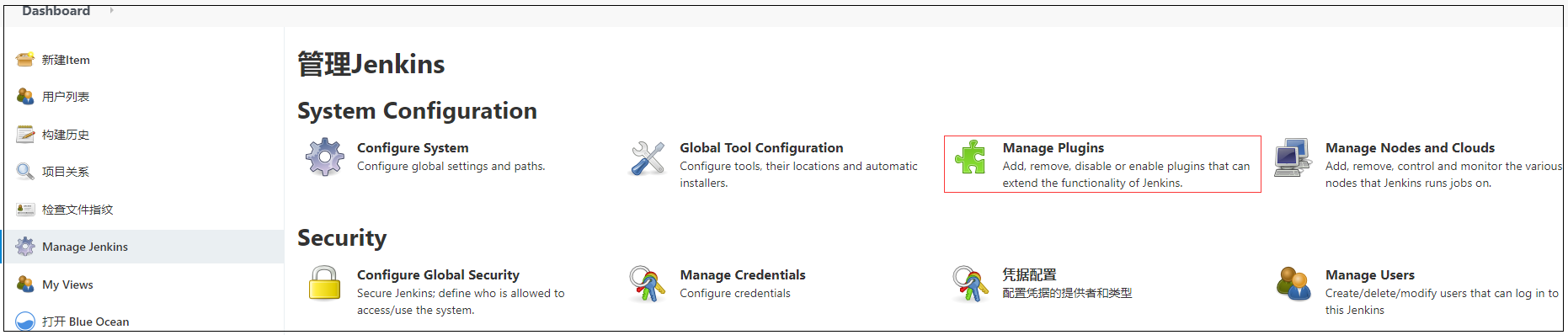Click the Blue Ocean icon in sidebar
Screen dimensions: 1568x335
25,322
